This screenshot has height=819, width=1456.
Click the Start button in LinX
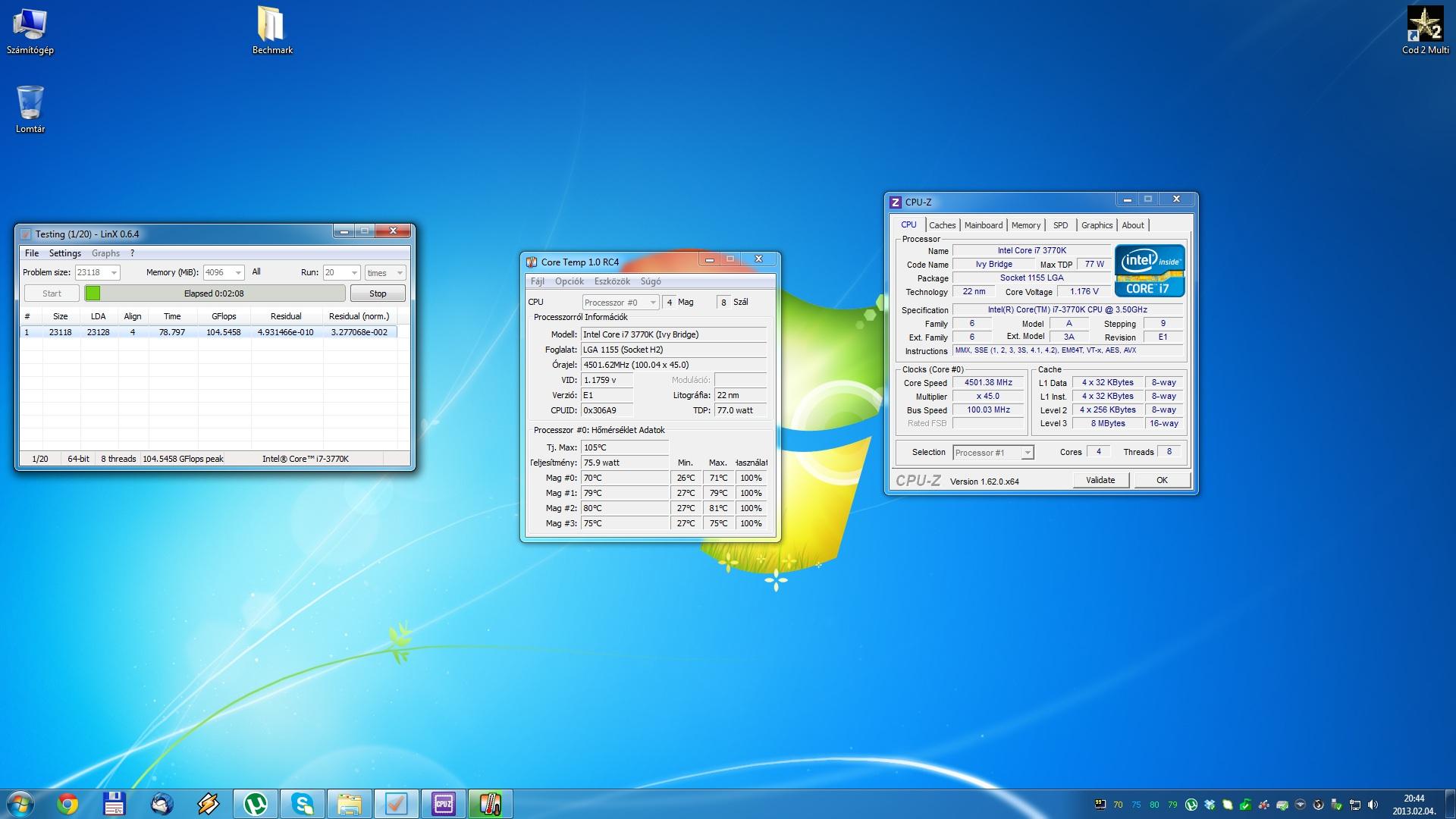[52, 293]
